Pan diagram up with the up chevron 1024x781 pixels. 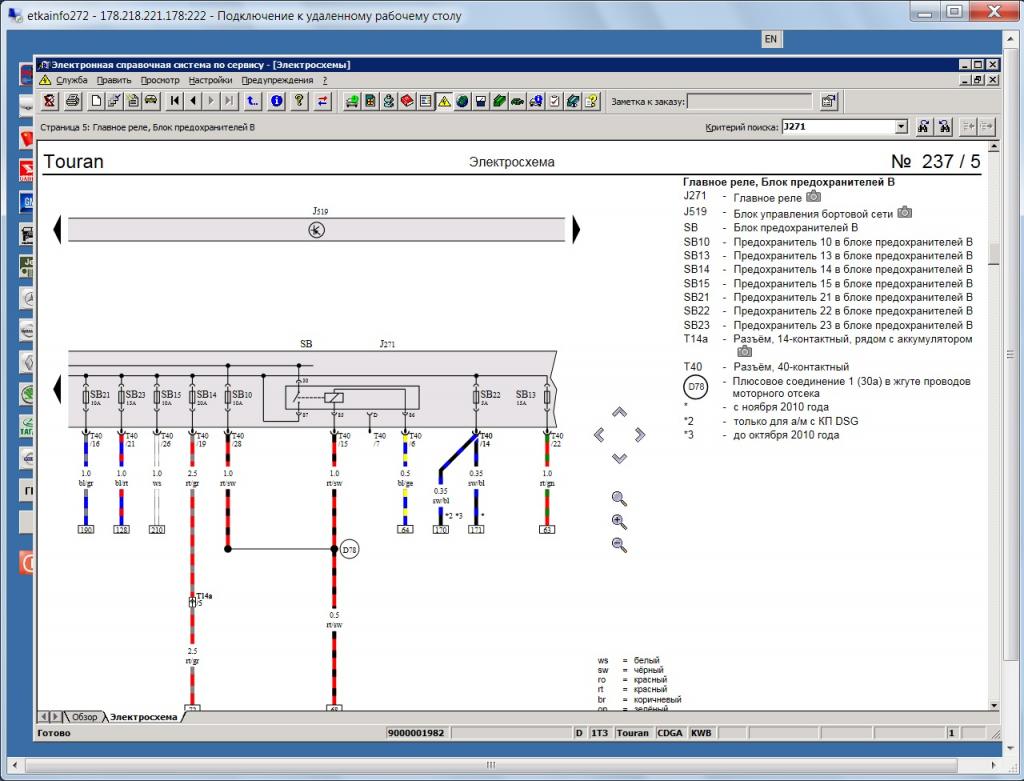[x=619, y=412]
